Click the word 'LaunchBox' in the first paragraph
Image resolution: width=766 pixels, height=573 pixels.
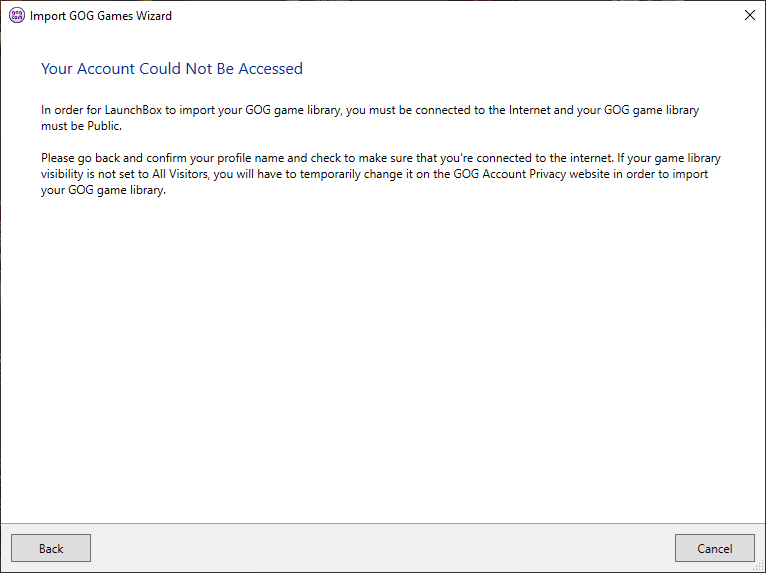139,110
